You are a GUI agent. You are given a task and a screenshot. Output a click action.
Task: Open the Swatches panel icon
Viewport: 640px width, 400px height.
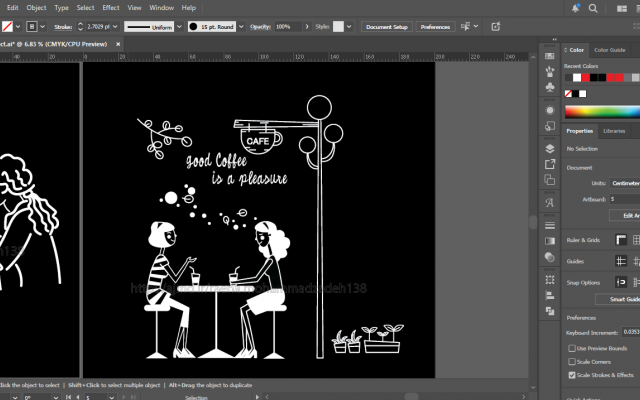point(550,56)
